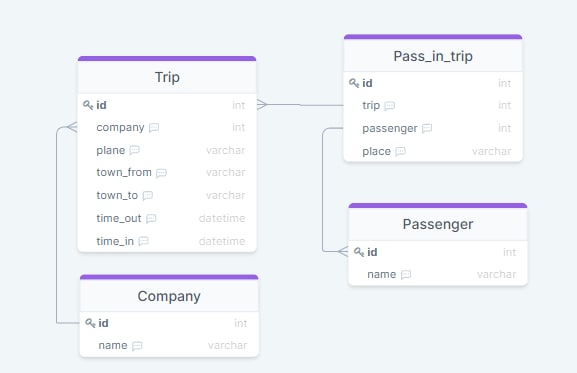Click the comment icon beside trip field
This screenshot has height=373, width=577.
pyautogui.click(x=389, y=106)
